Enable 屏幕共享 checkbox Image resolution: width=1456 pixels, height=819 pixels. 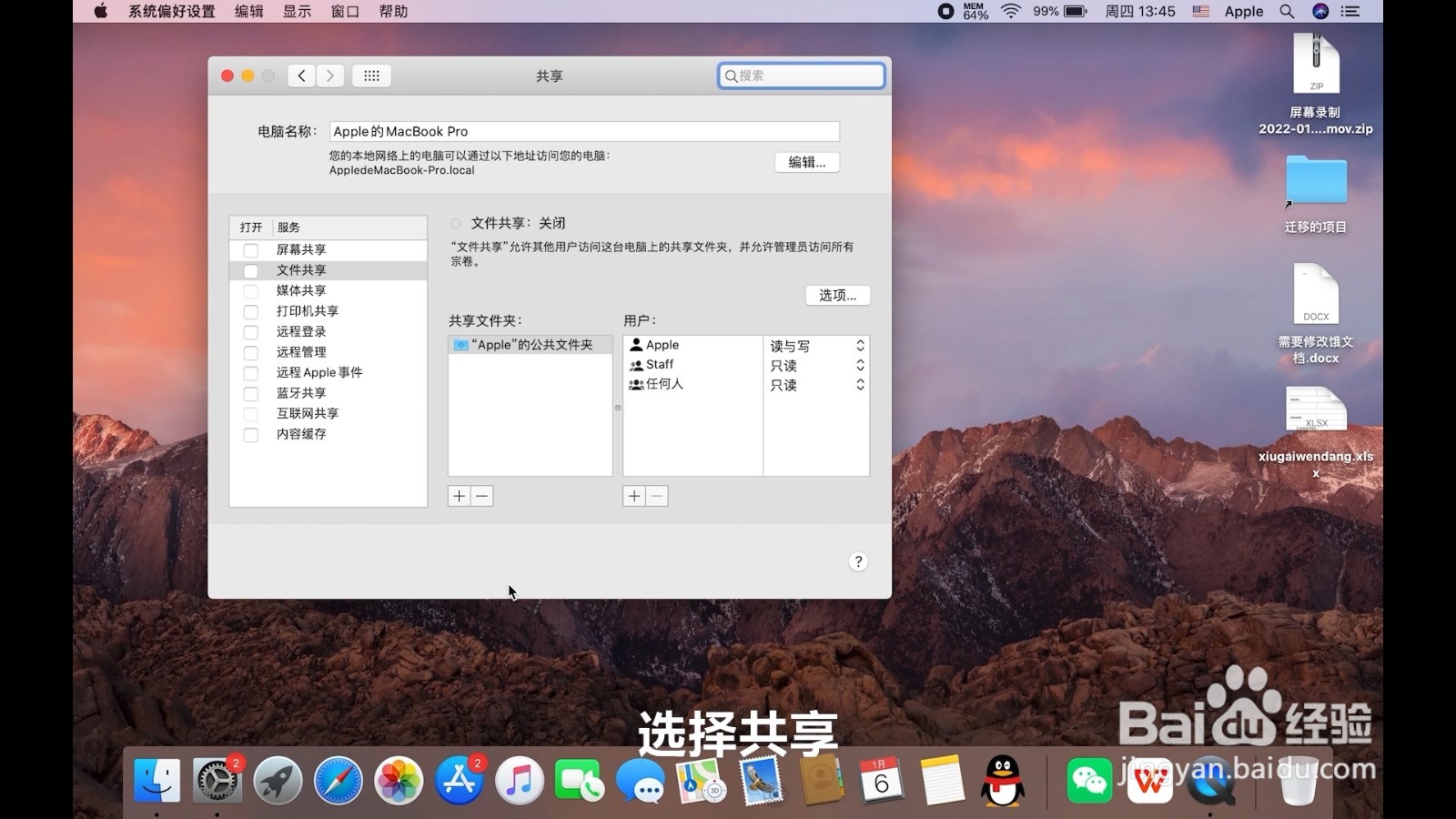coord(250,250)
